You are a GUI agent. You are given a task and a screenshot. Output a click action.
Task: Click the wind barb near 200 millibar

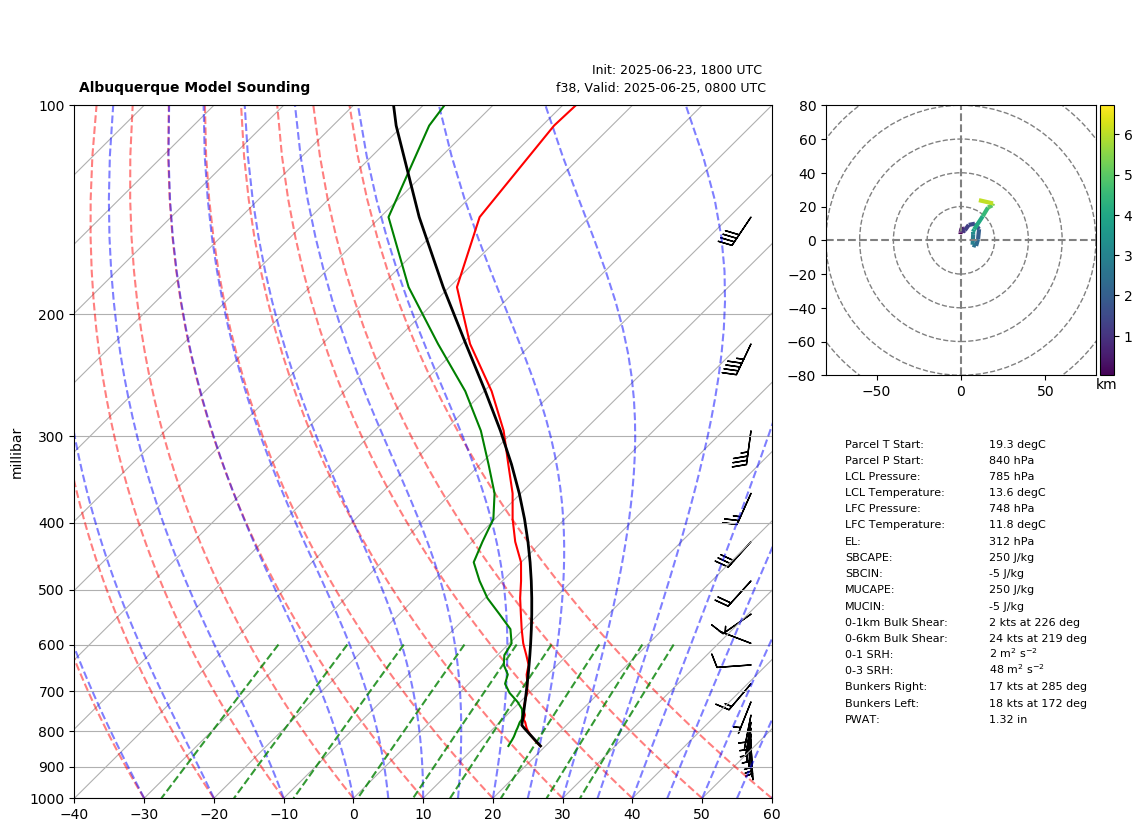[736, 359]
